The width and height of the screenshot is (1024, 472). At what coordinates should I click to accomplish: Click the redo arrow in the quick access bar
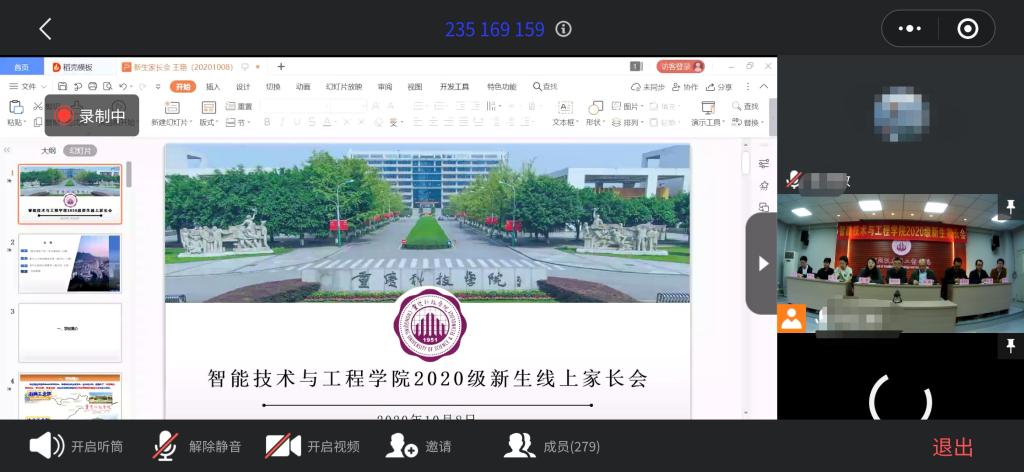(140, 86)
